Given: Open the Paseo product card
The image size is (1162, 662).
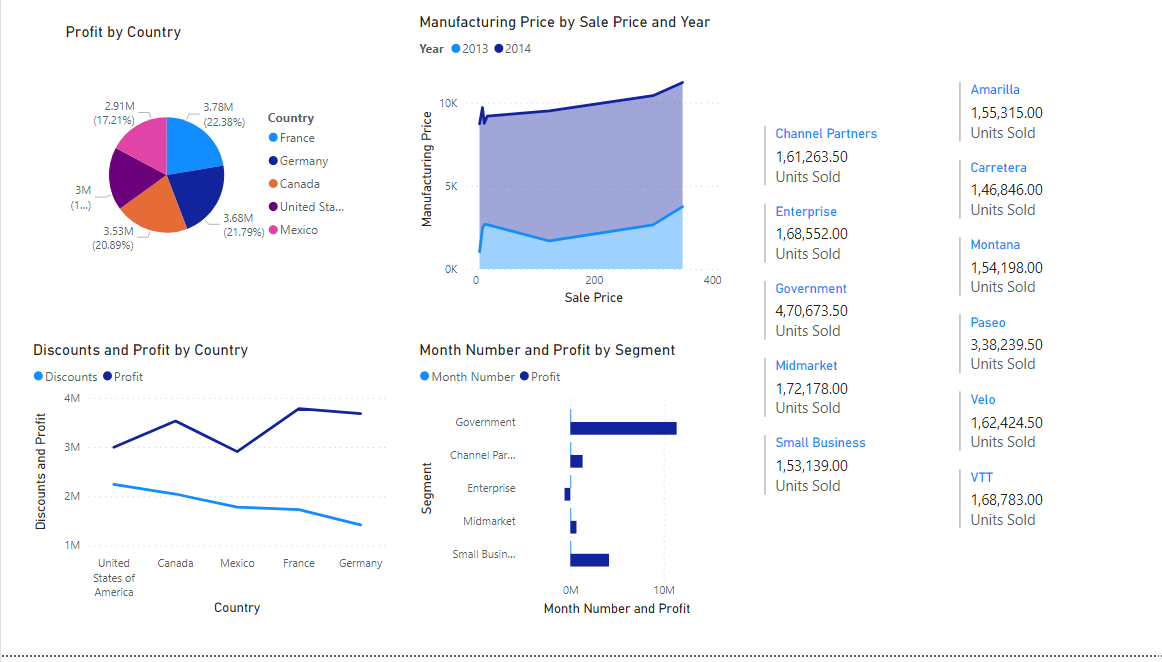Looking at the screenshot, I should pyautogui.click(x=988, y=322).
